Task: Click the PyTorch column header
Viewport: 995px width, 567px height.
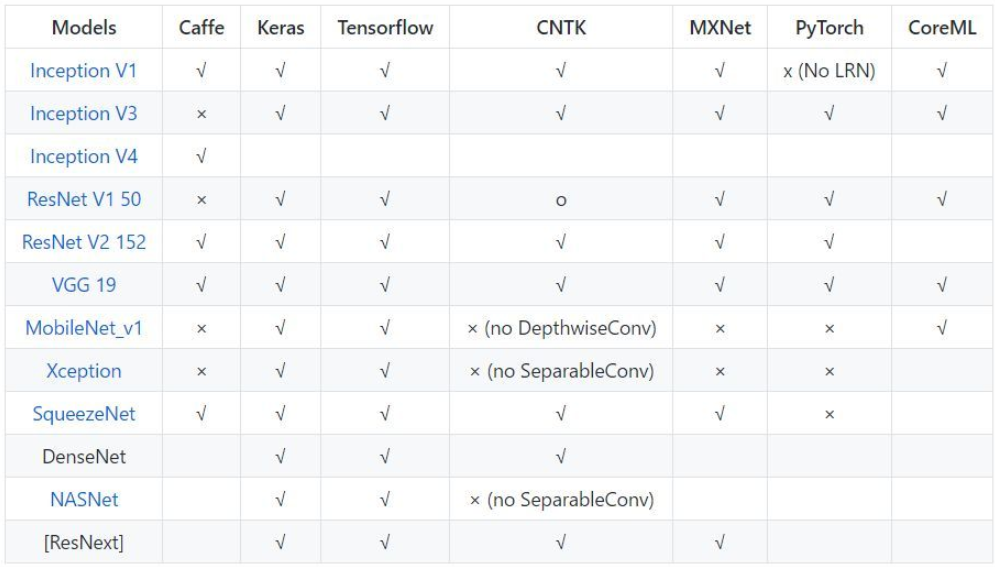Action: 829,27
